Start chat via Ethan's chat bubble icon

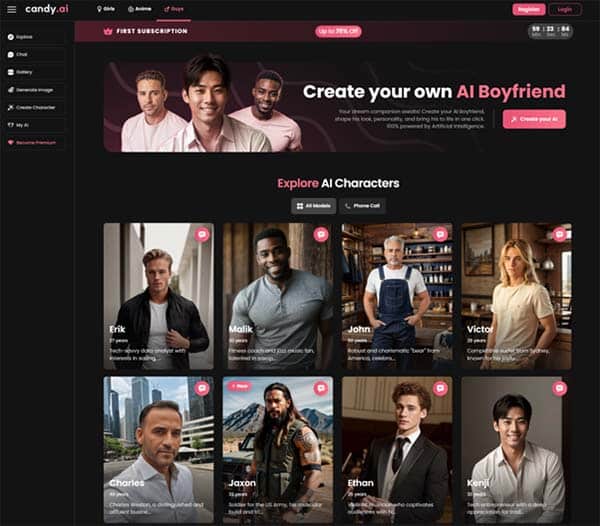(440, 388)
